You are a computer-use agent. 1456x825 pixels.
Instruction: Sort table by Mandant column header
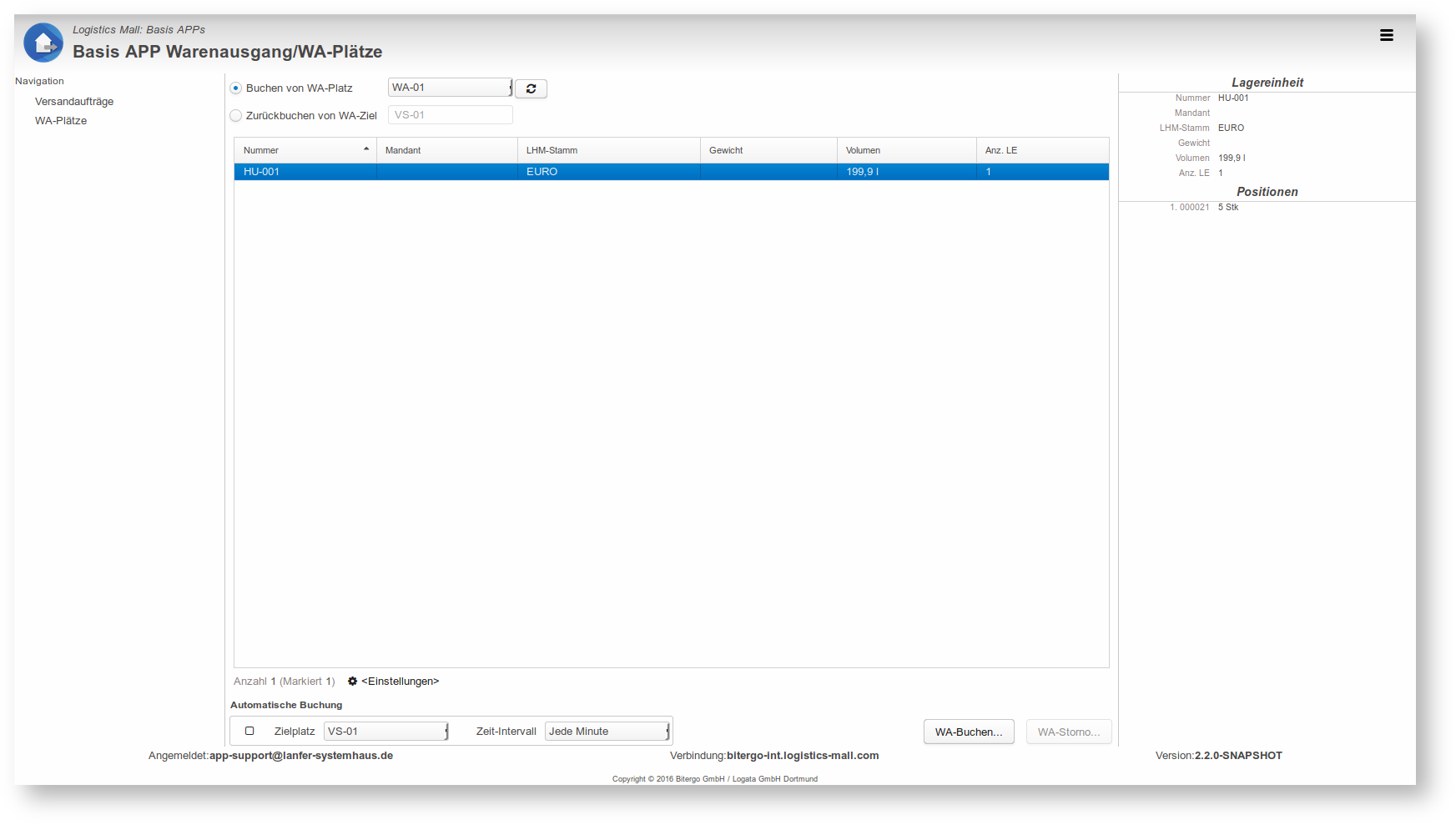pyautogui.click(x=447, y=150)
